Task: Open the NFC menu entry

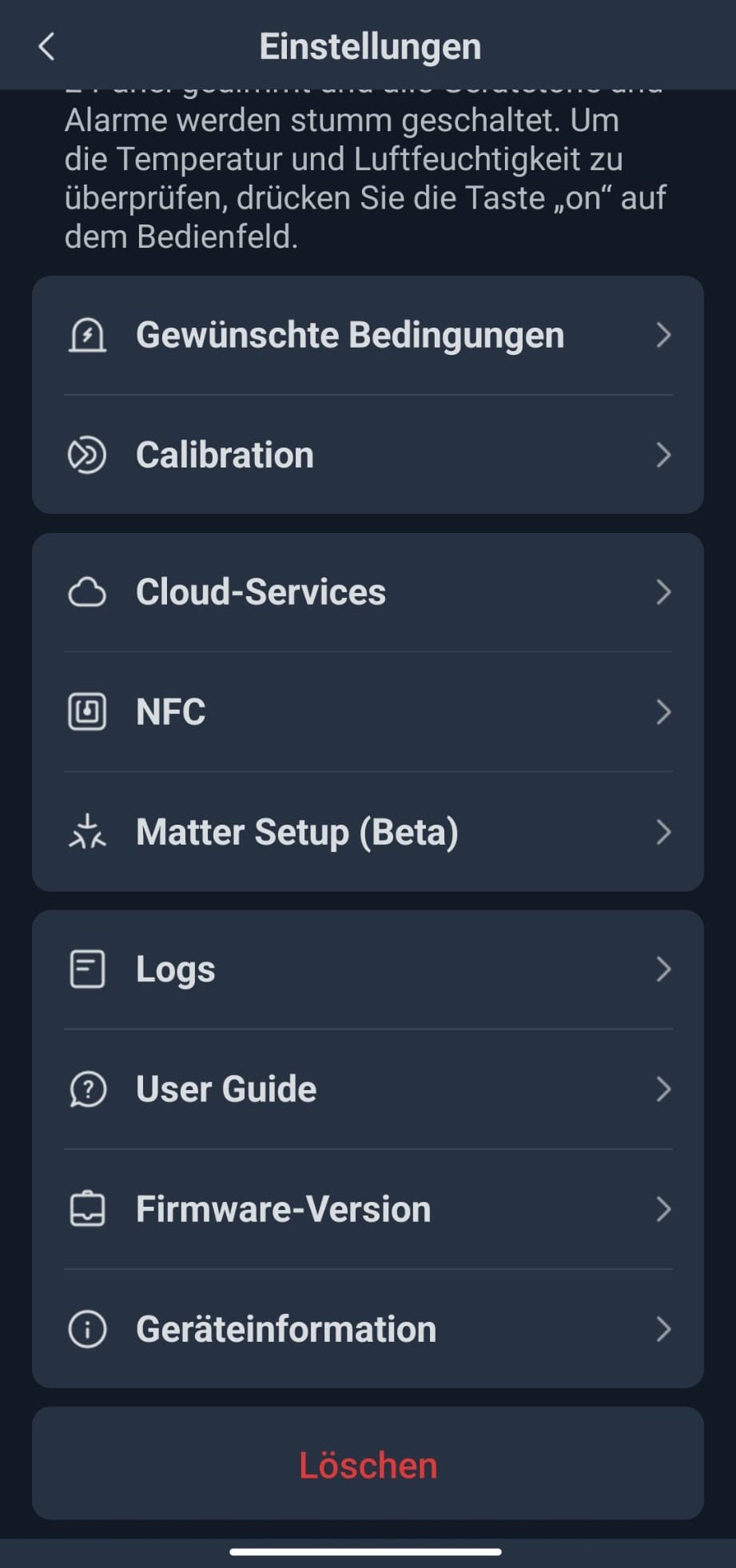Action: [x=368, y=711]
